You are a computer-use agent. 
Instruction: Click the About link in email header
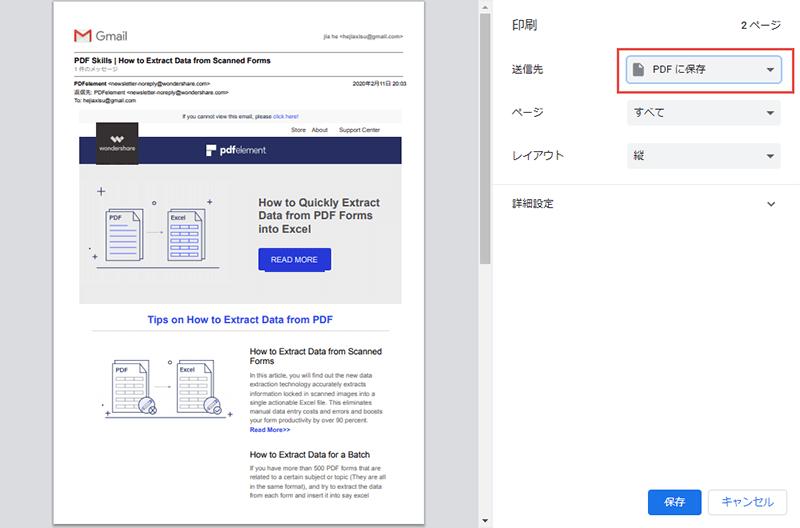pos(319,130)
